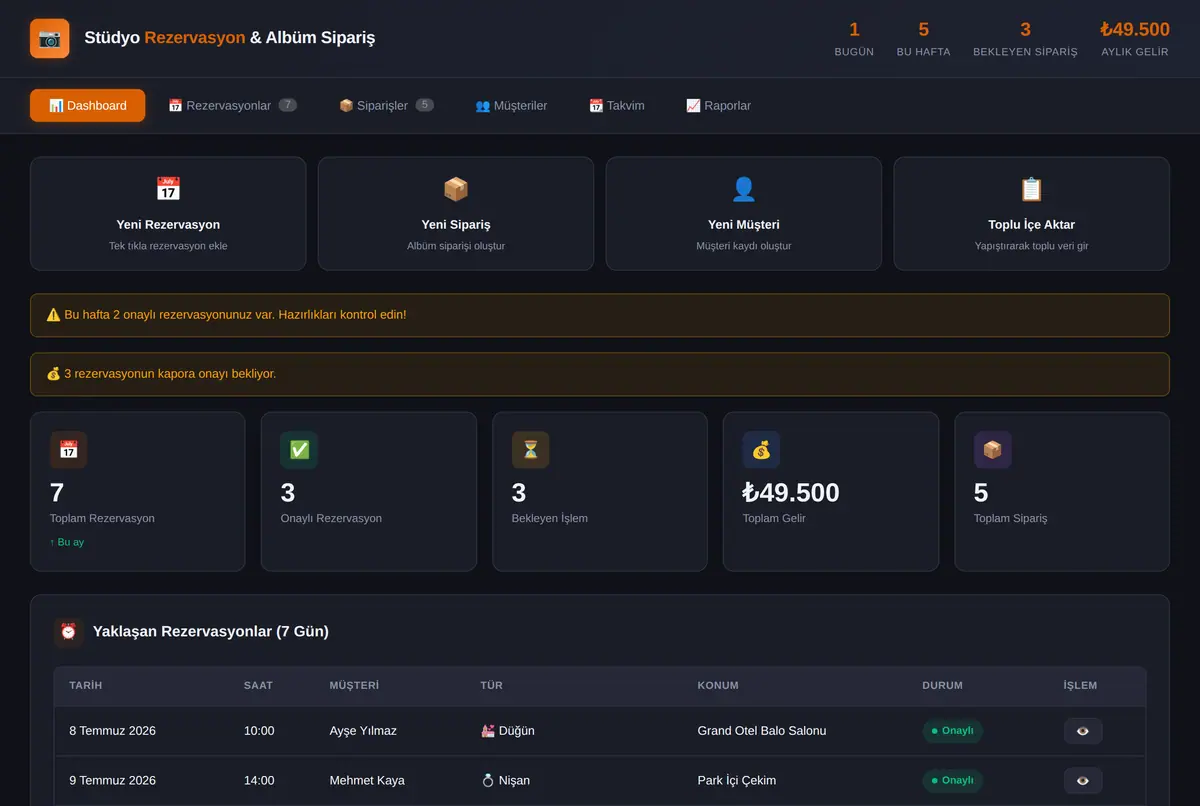Switch to the Rezervasyonlar tab
Viewport: 1200px width, 806px height.
point(232,105)
